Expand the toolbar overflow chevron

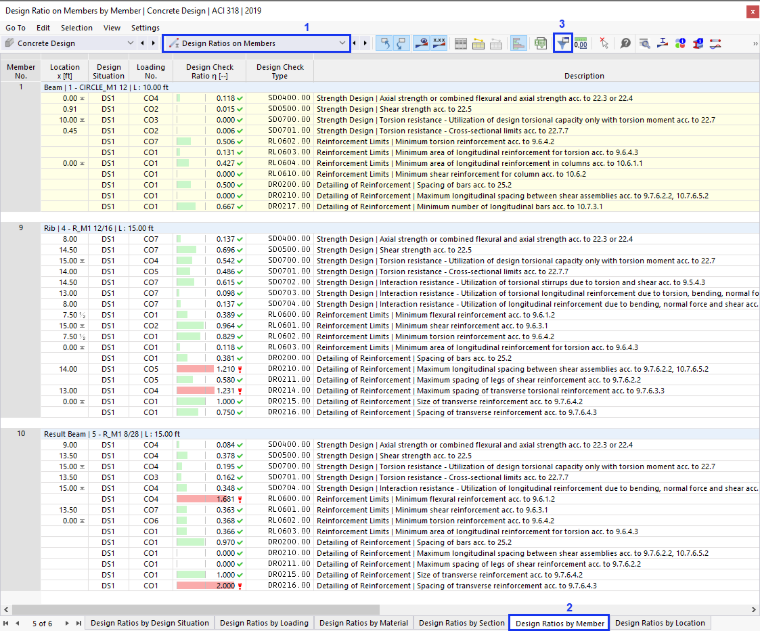pos(755,44)
